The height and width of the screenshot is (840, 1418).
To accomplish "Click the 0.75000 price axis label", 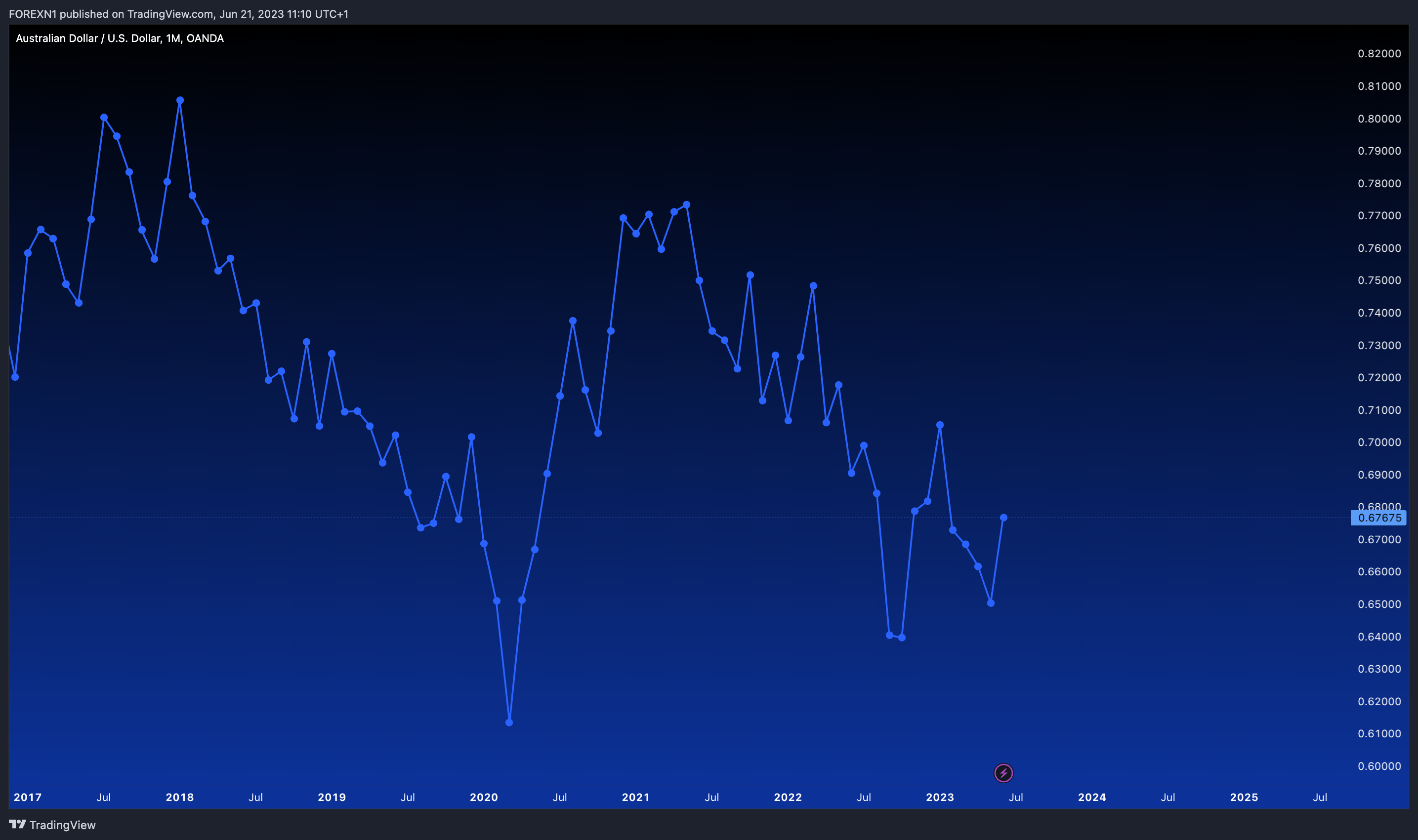I will point(1379,280).
